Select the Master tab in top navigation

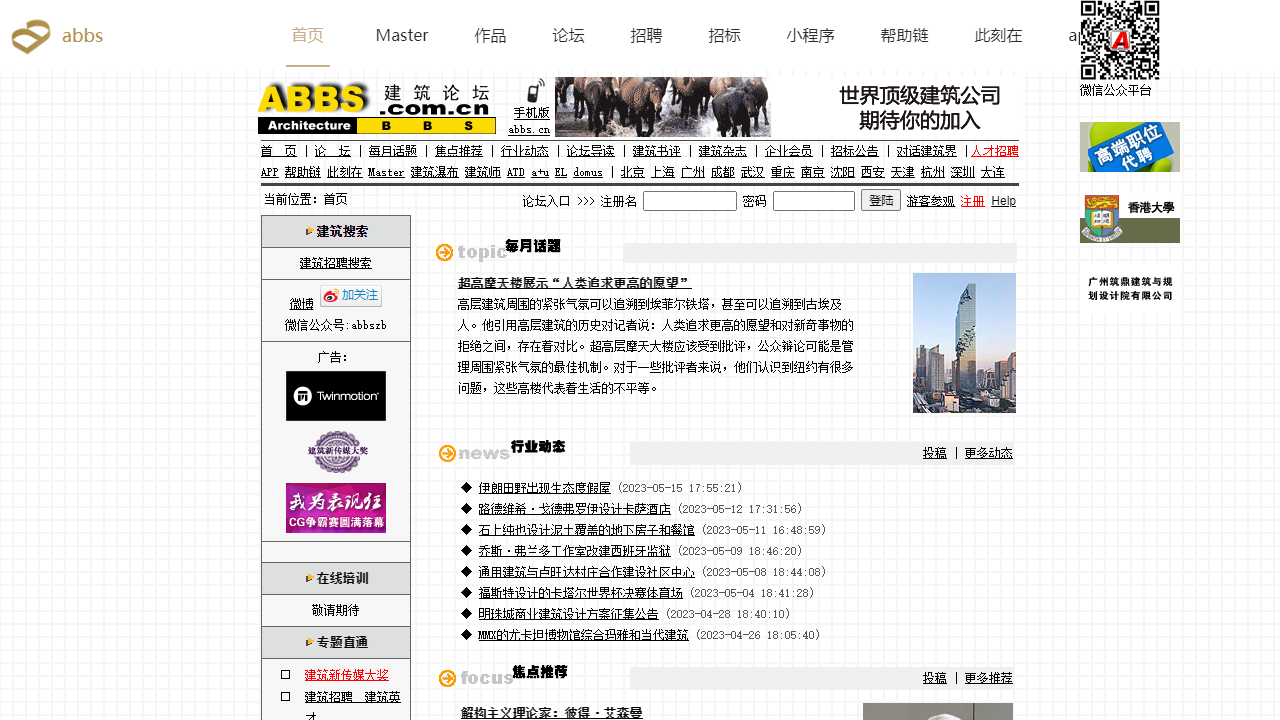click(x=402, y=36)
